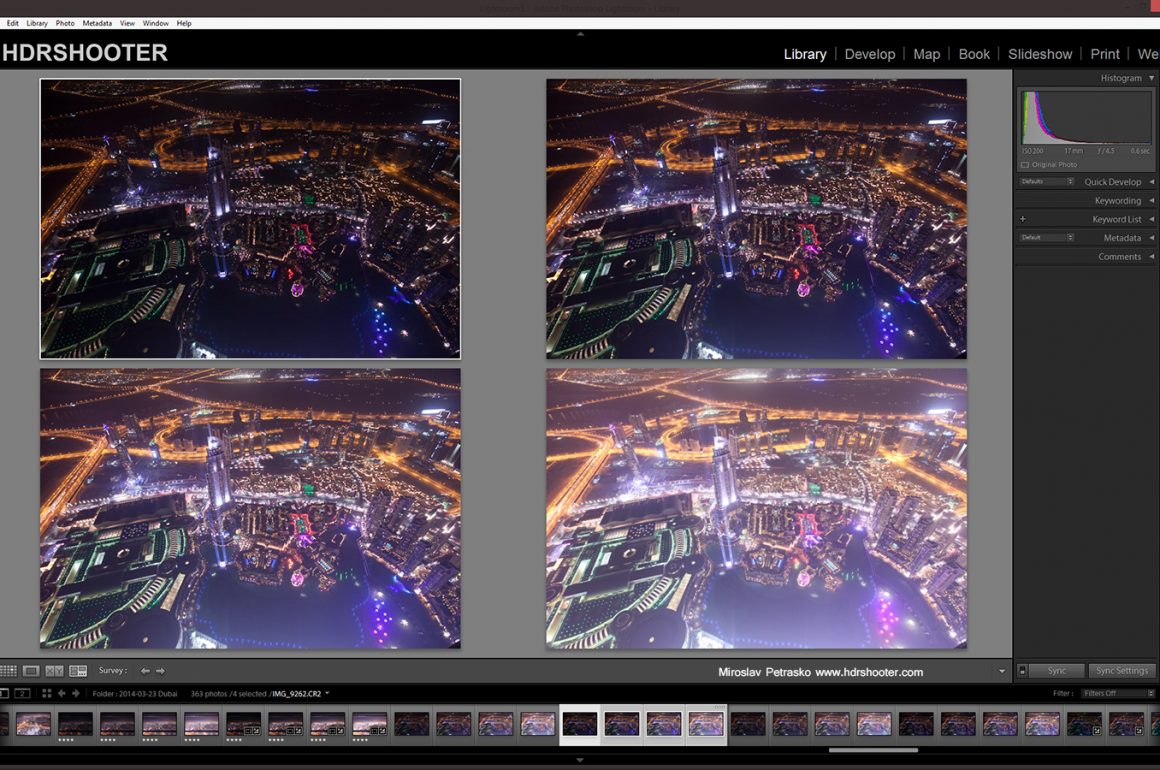Screen dimensions: 1160x770
Task: Switch to the Map module
Action: click(927, 54)
